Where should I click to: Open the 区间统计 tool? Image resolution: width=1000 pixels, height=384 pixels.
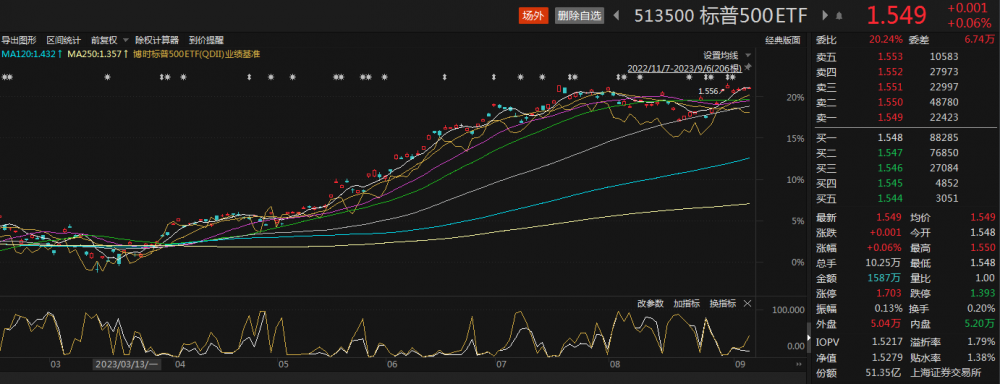coord(63,40)
